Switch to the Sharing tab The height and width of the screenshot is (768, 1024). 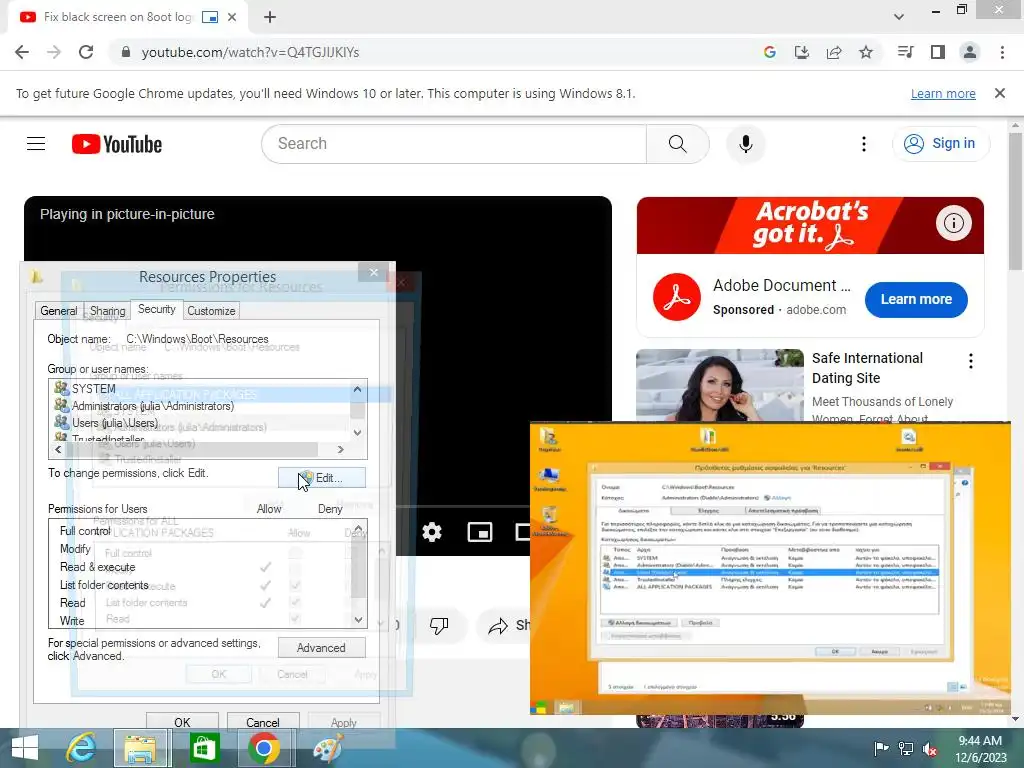(107, 311)
